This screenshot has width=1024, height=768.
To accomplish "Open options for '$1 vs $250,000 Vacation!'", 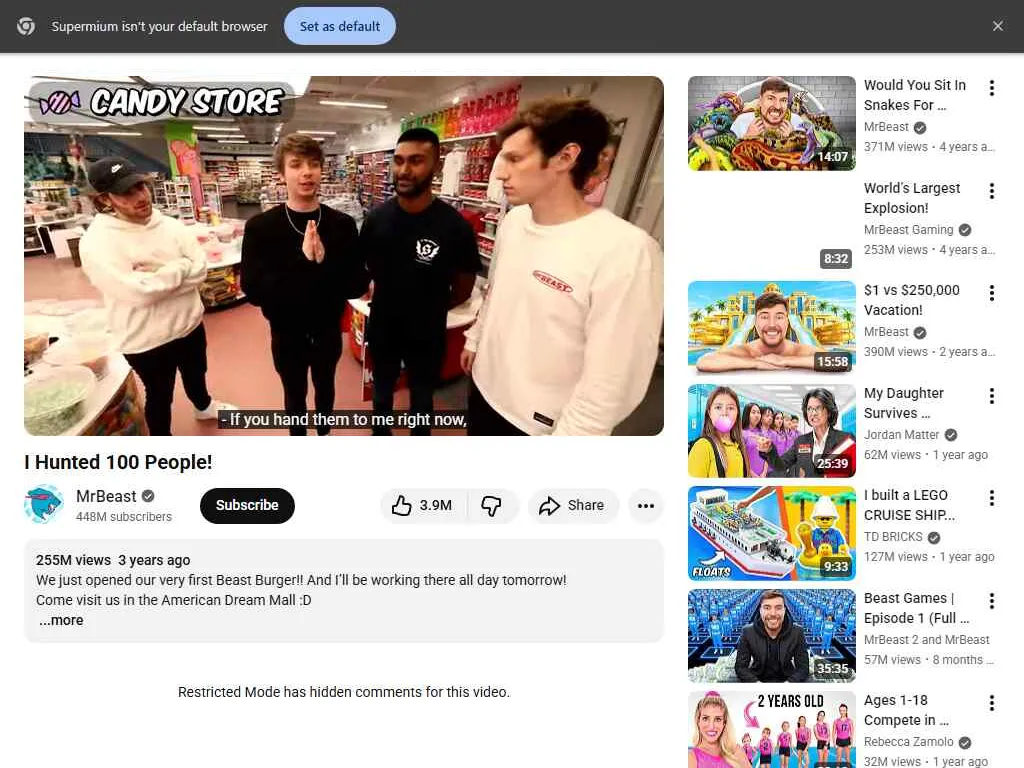I will pos(991,293).
